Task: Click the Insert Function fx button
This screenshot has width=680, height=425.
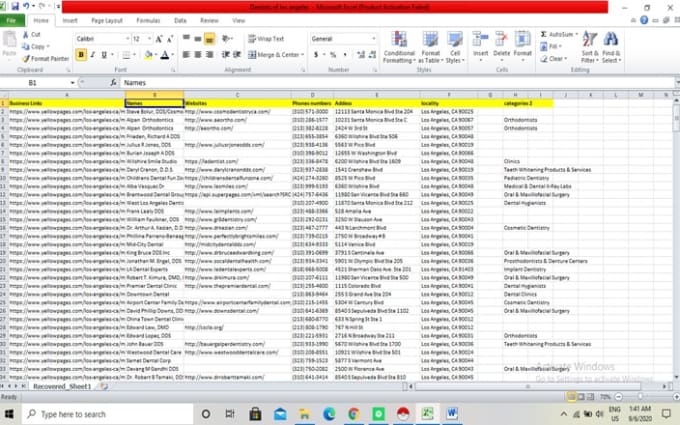Action: (x=113, y=82)
